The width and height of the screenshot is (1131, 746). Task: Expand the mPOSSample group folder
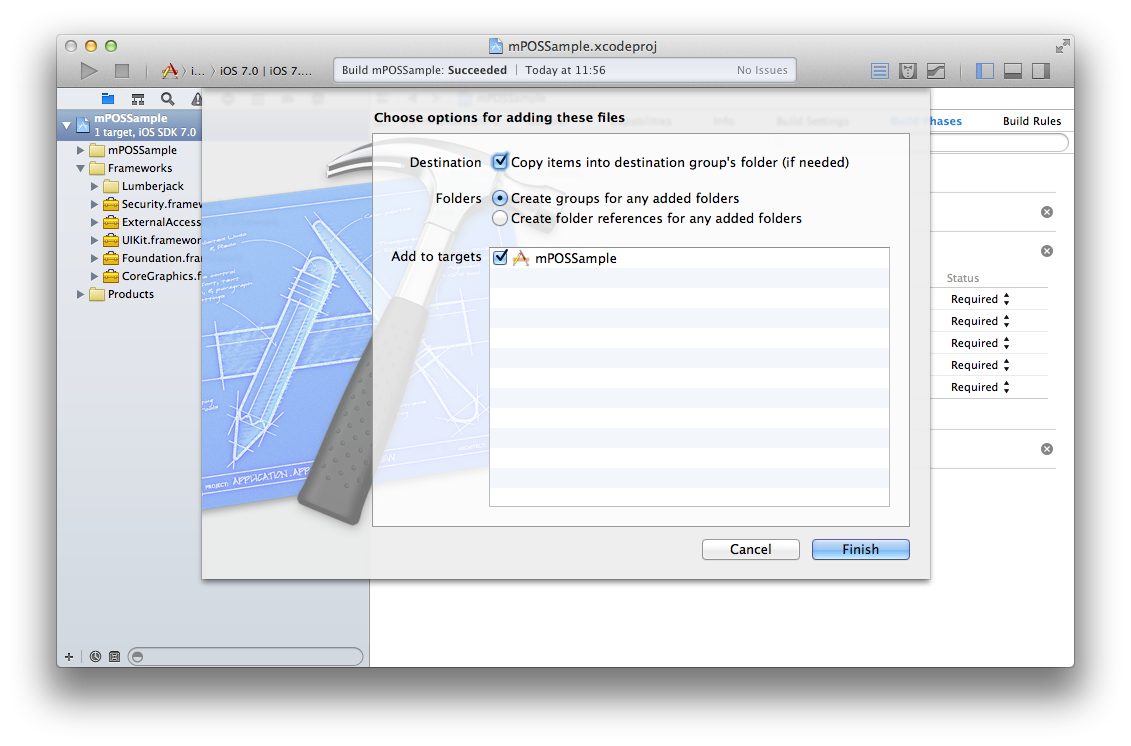[x=80, y=150]
